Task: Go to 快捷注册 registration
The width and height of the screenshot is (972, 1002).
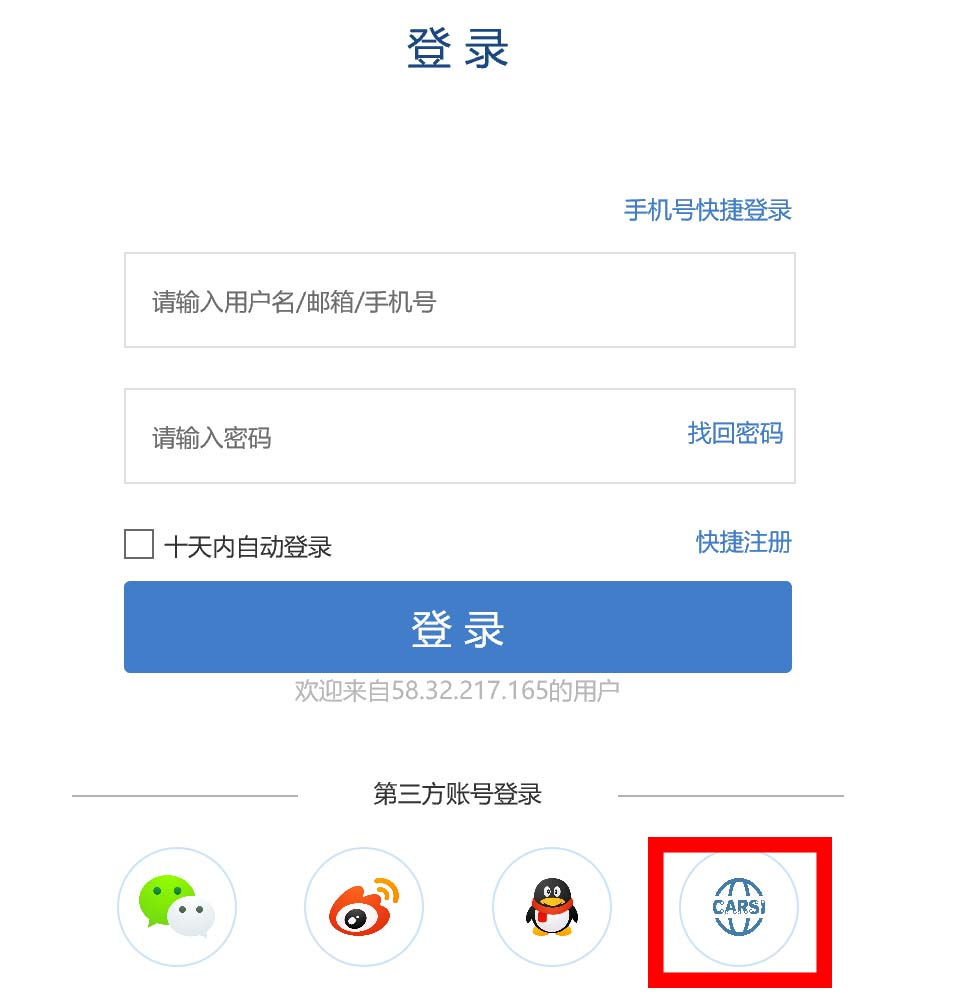Action: pos(744,542)
